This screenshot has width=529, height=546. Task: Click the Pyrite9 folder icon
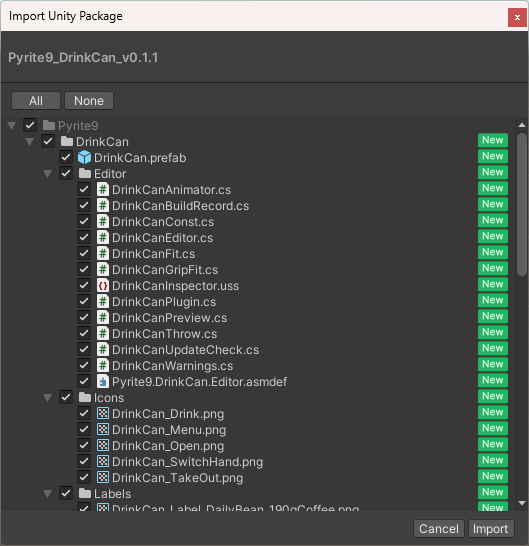49,125
